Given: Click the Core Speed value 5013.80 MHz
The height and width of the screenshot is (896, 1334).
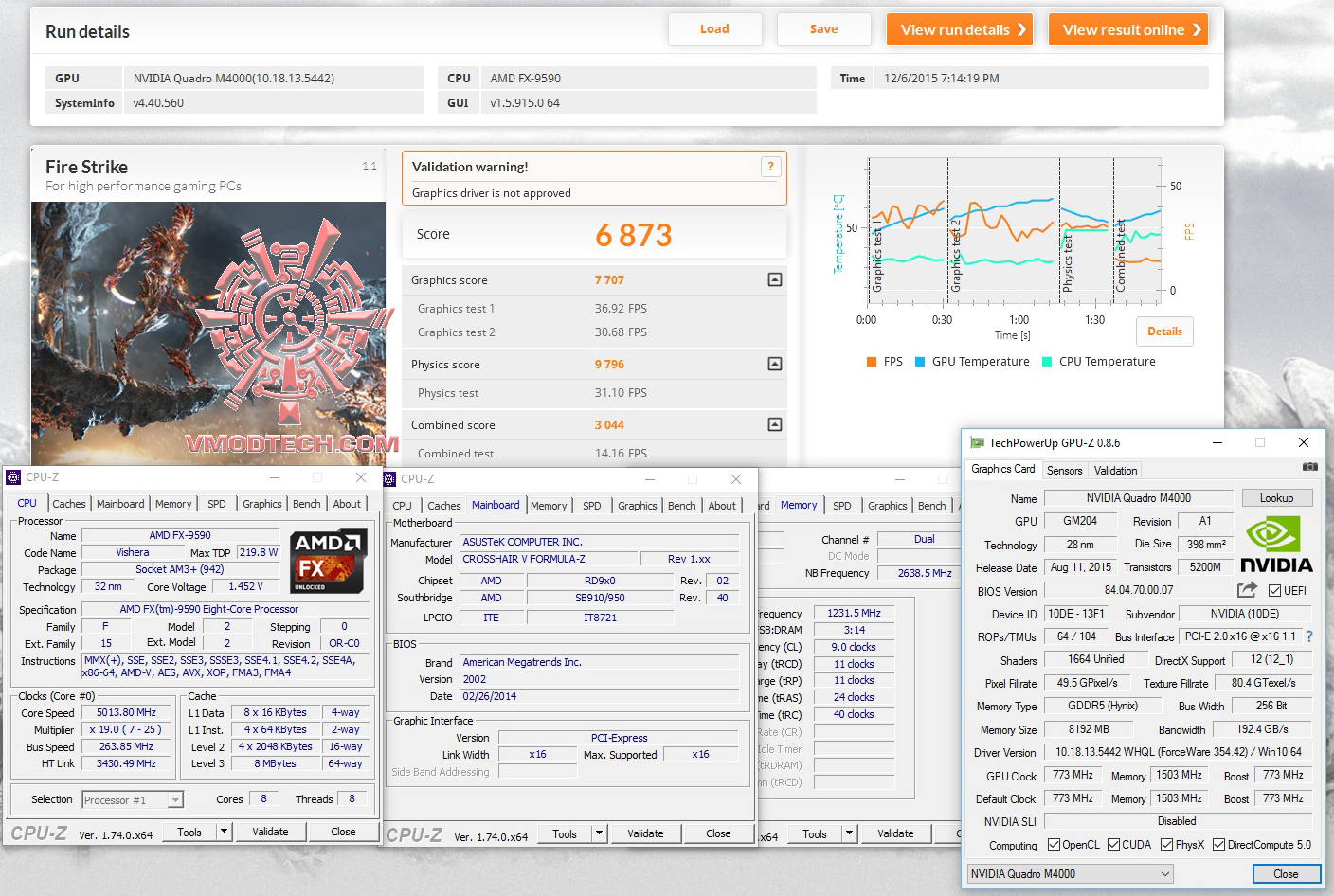Looking at the screenshot, I should pyautogui.click(x=126, y=713).
